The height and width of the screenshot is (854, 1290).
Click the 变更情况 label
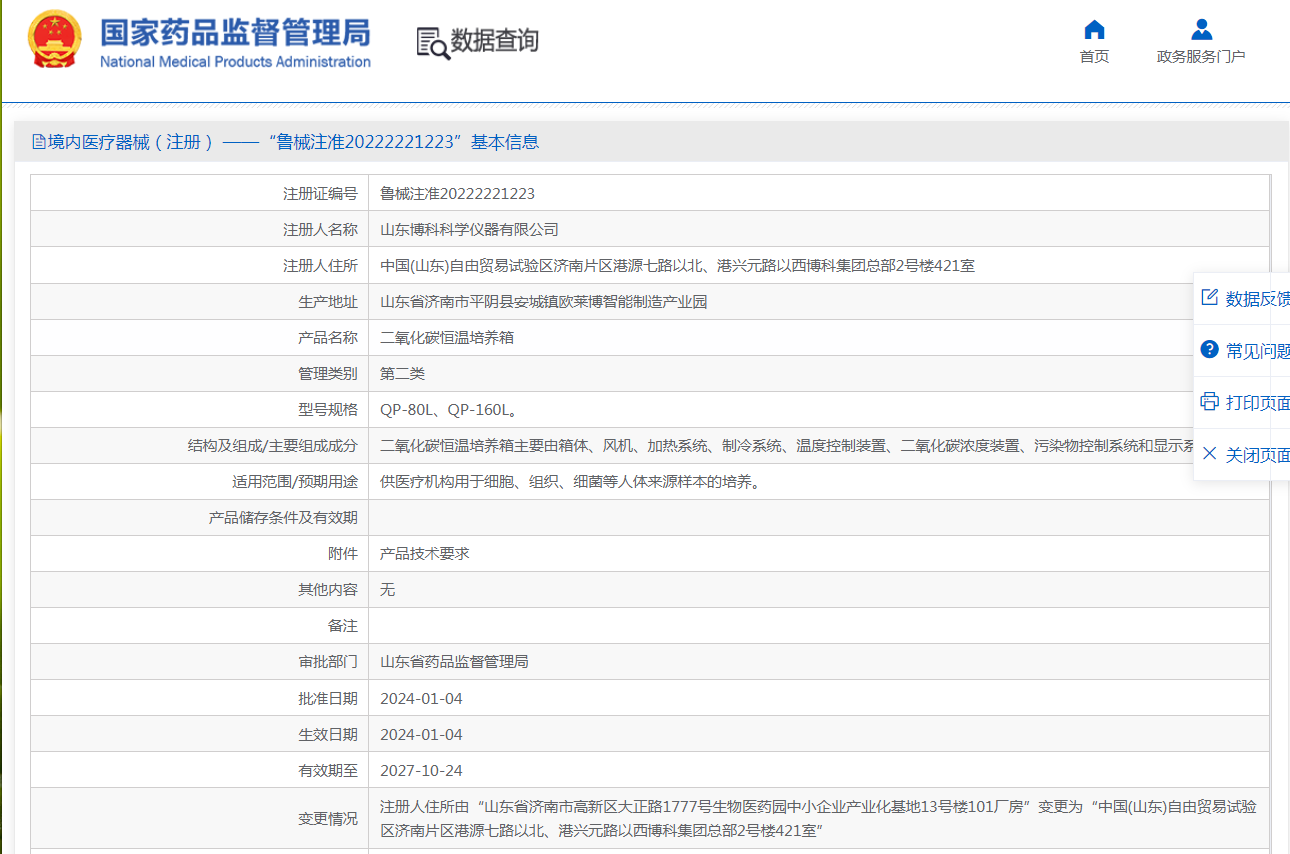pyautogui.click(x=328, y=818)
